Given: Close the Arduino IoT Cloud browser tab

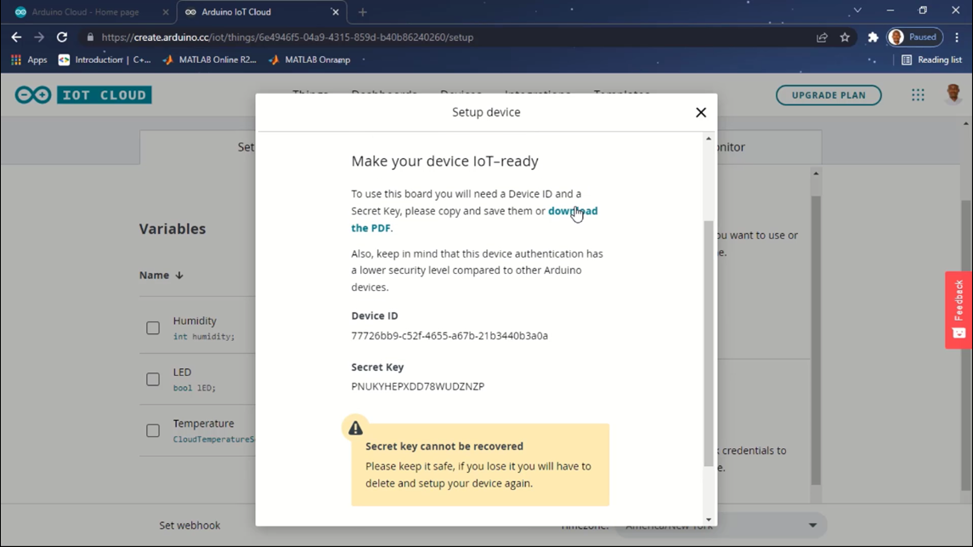Looking at the screenshot, I should pos(335,12).
